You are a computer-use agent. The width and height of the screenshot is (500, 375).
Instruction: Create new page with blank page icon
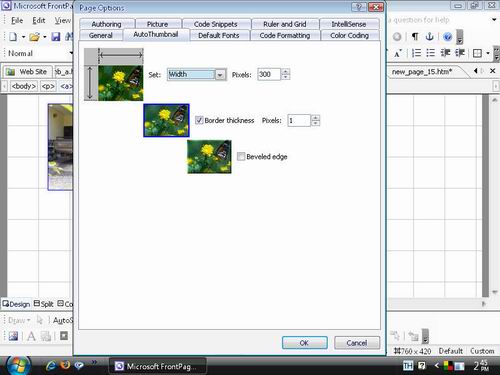pyautogui.click(x=13, y=37)
